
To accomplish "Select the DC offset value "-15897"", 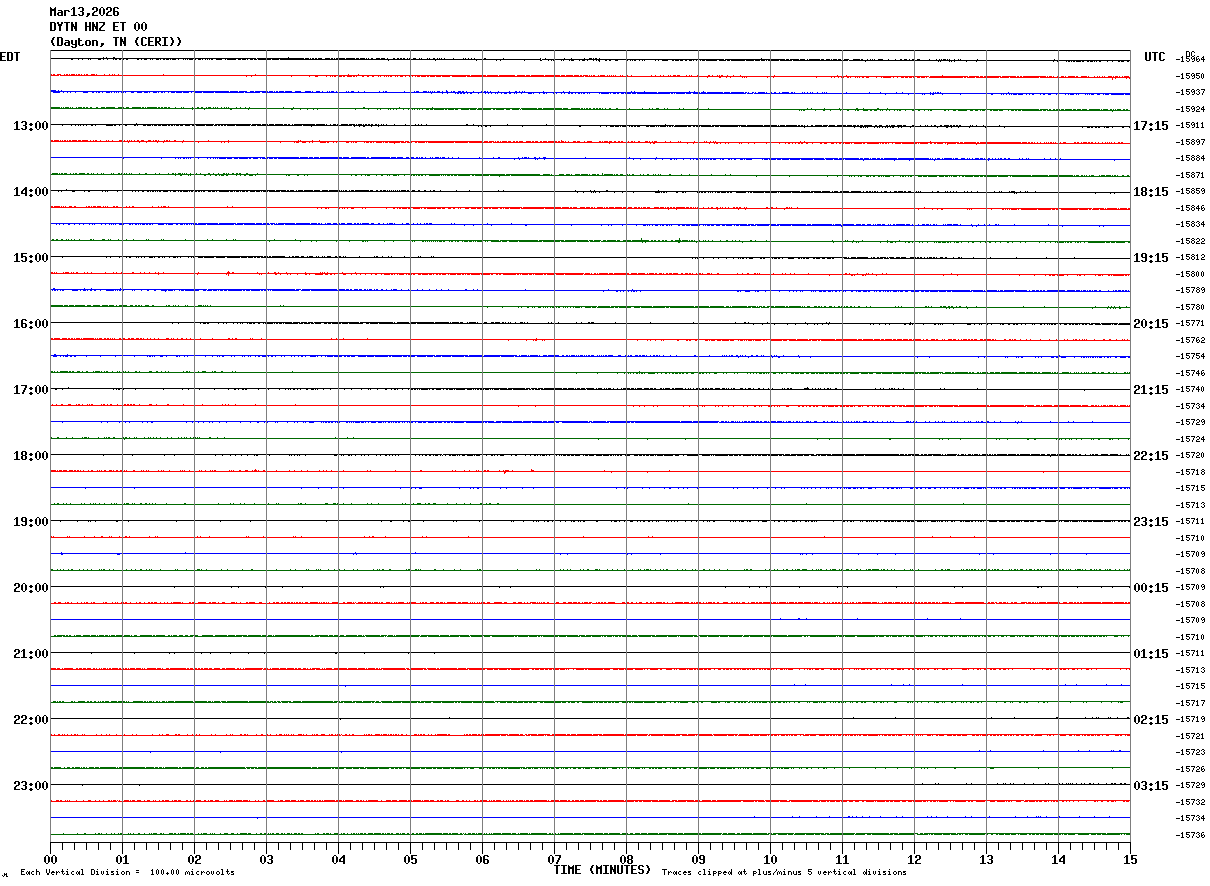I will point(1190,142).
